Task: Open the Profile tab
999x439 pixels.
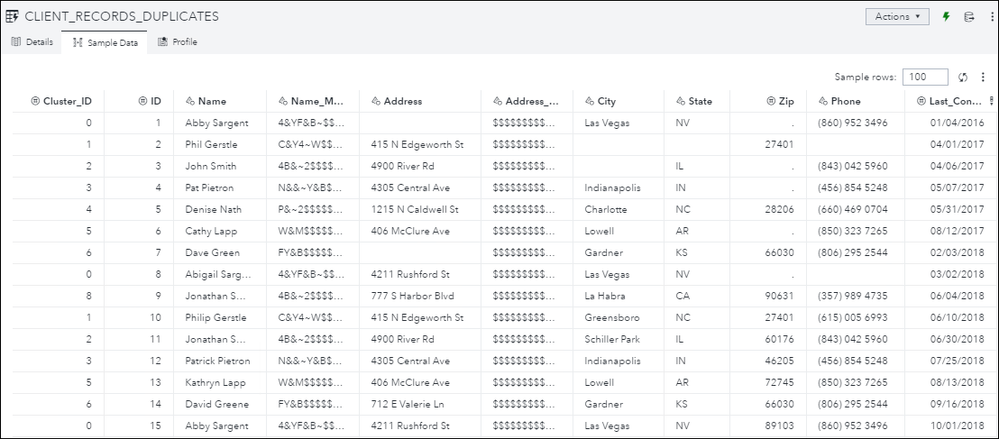Action: point(177,42)
